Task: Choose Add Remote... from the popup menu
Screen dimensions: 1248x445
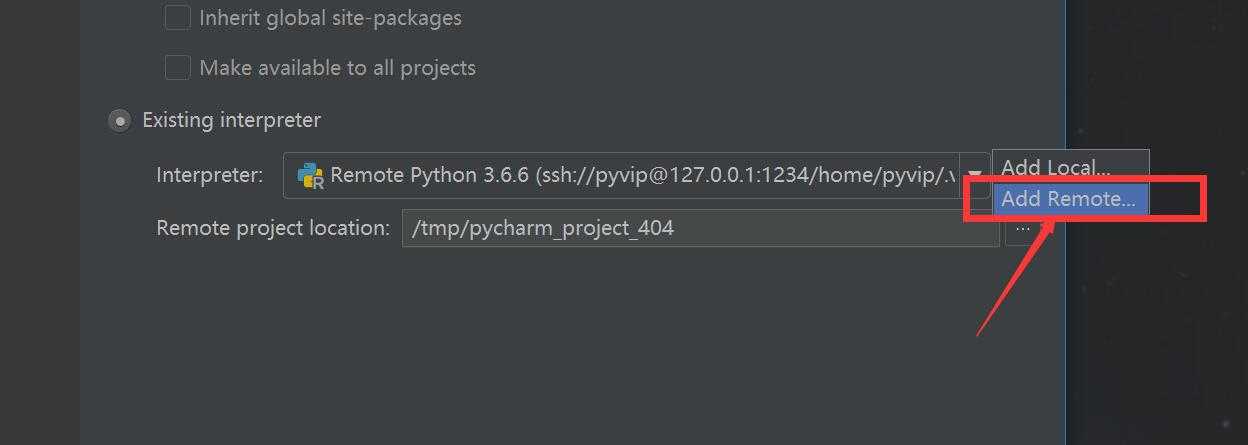Action: tap(1070, 198)
